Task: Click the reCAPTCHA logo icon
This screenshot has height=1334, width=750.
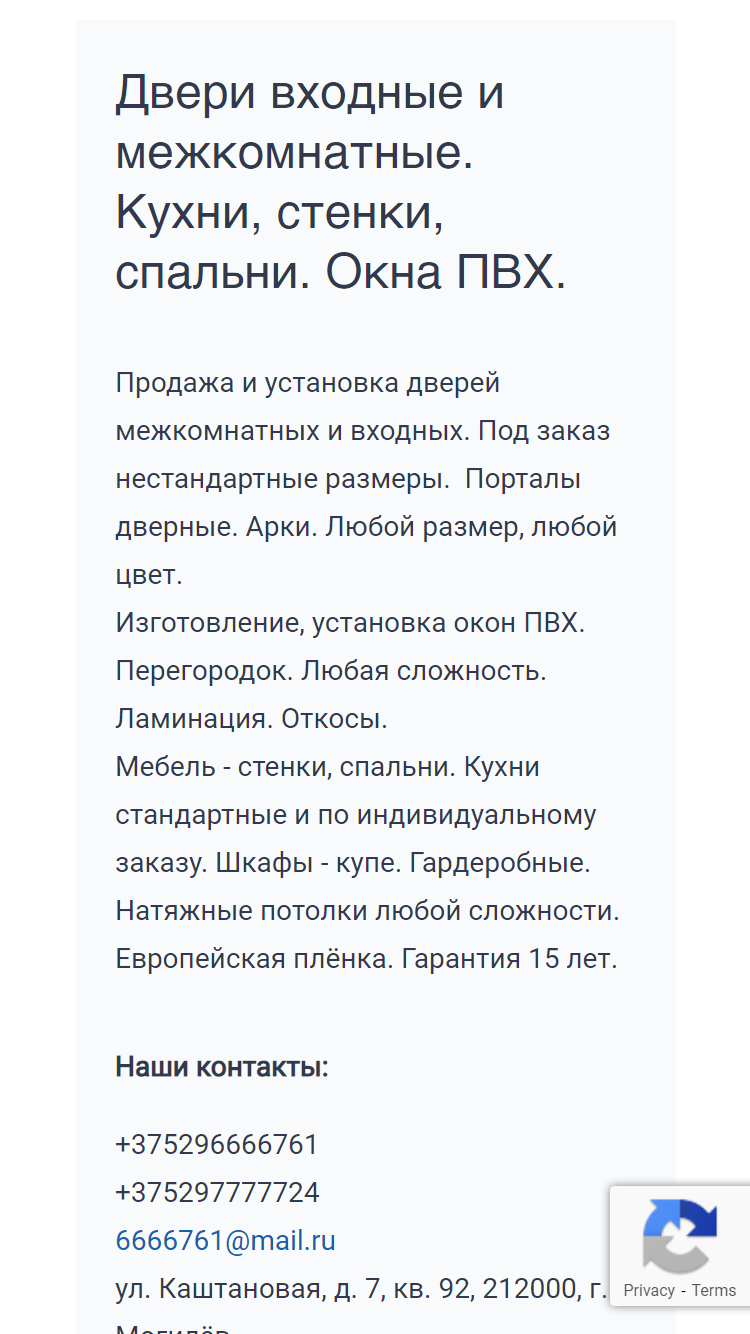Action: [680, 1235]
